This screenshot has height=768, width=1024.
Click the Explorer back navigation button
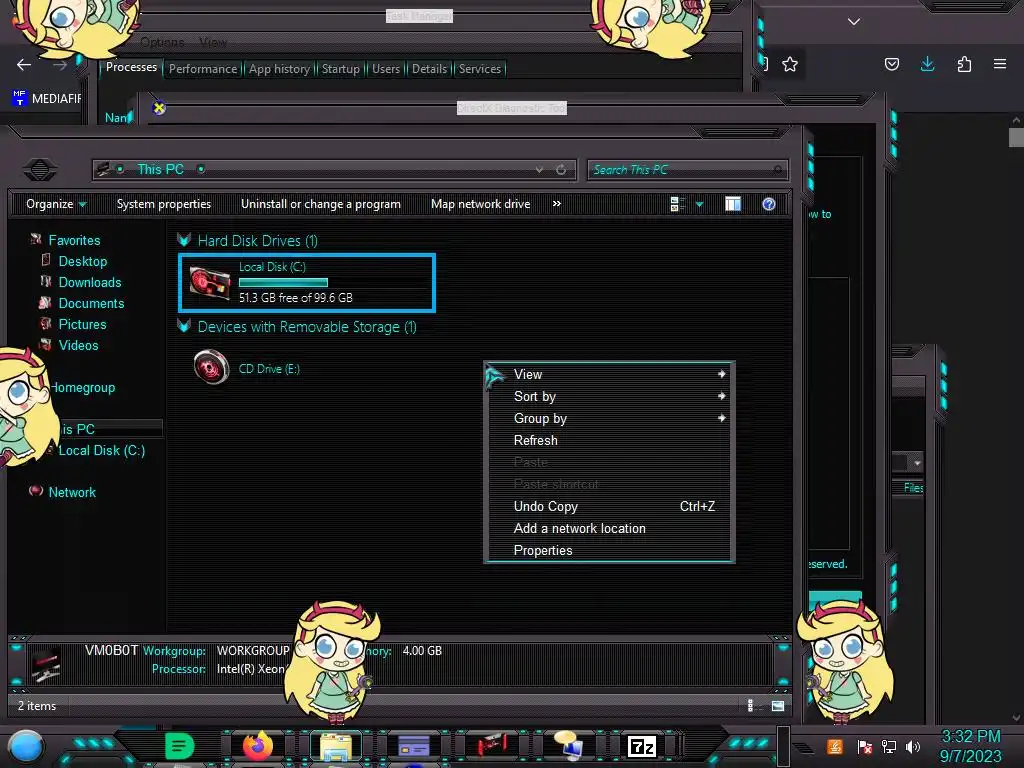coord(40,170)
